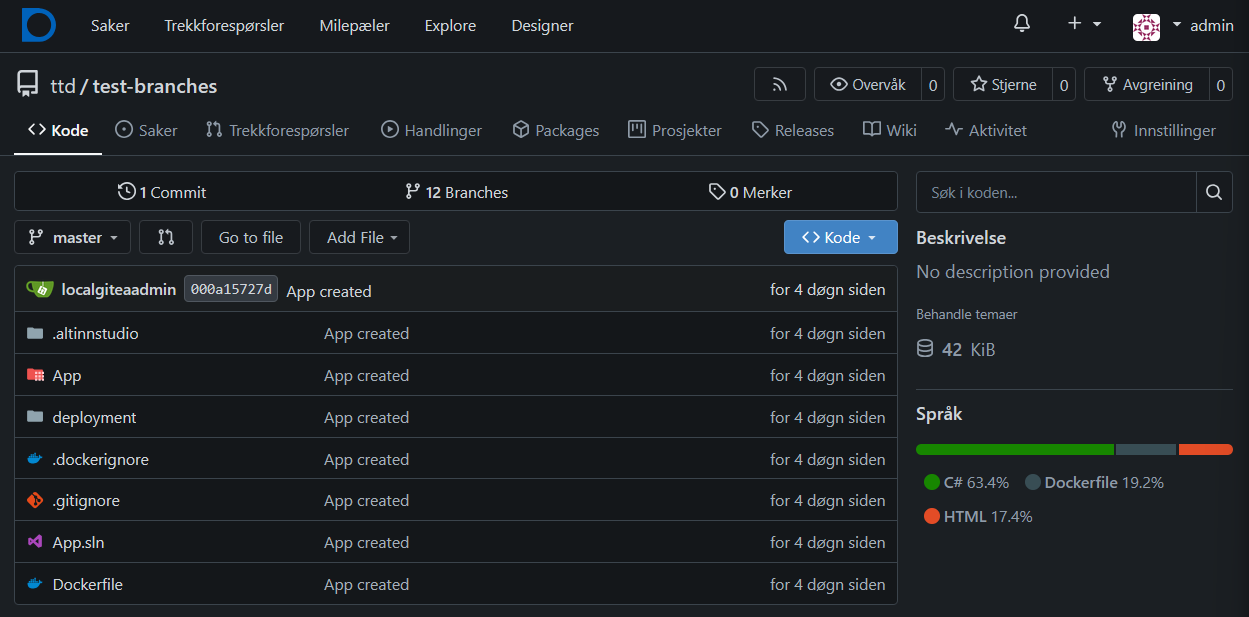This screenshot has width=1249, height=617.
Task: Switch to the Trekkforespørsler repository tab
Action: (277, 131)
